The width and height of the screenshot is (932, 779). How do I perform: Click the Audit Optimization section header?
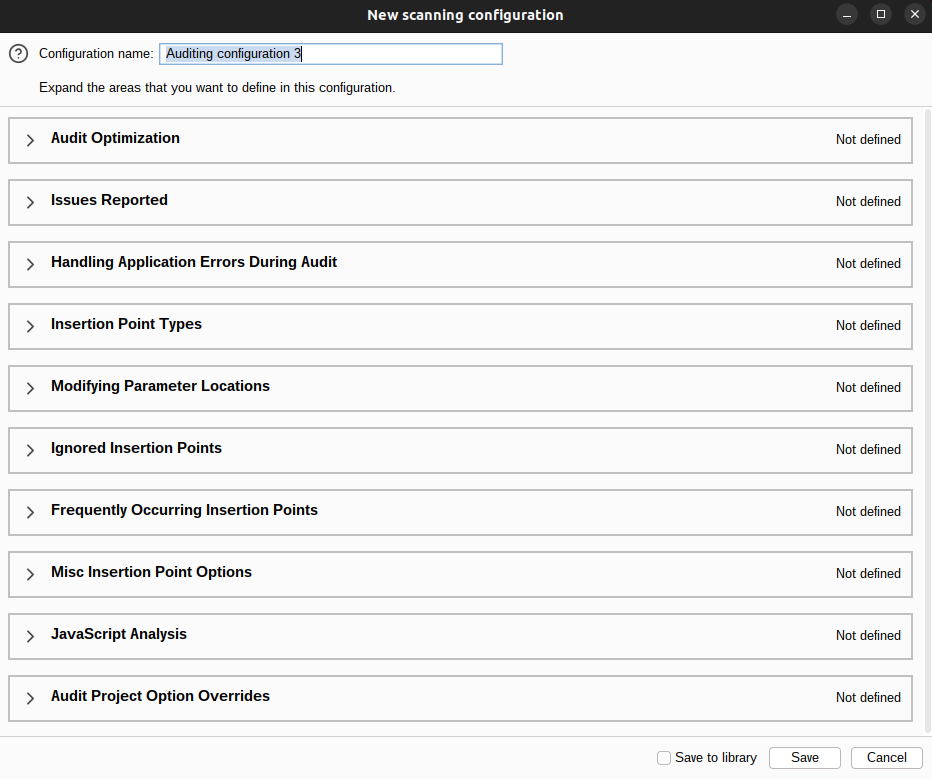115,138
